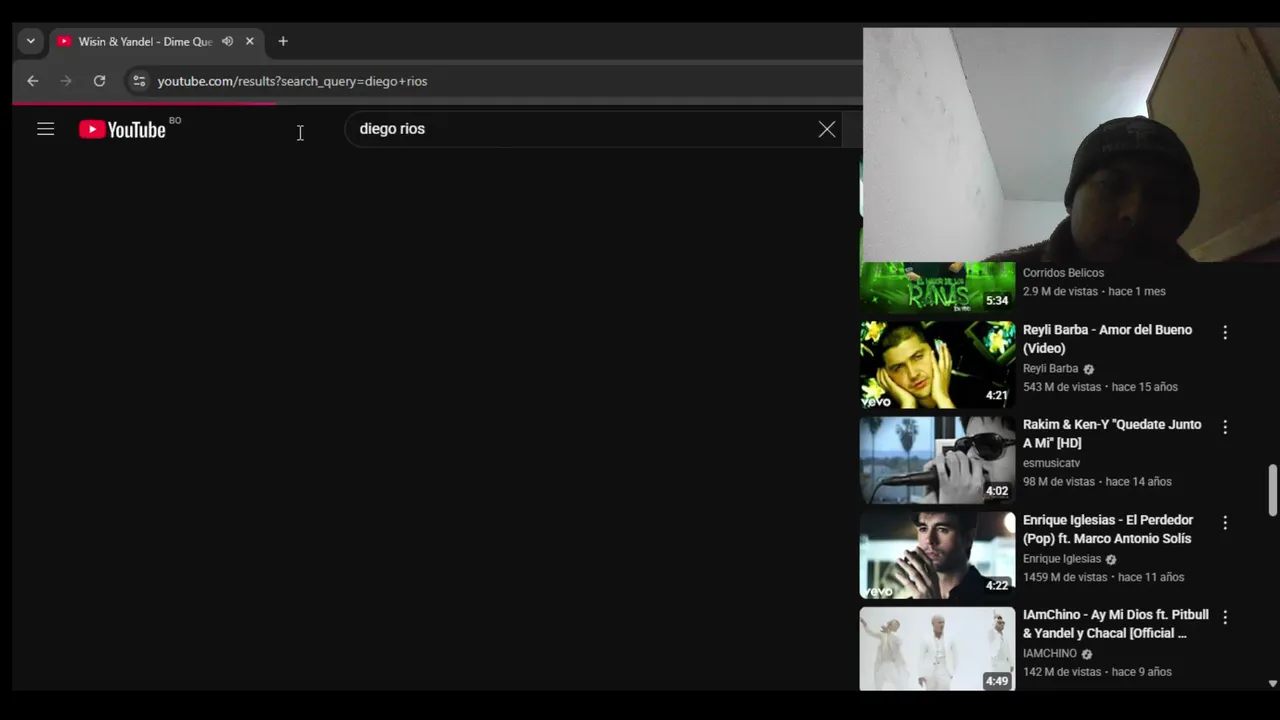Screen dimensions: 1280x720
Task: Open 'Ay Mi Dios ft. Pitbull' title
Action: click(1116, 624)
